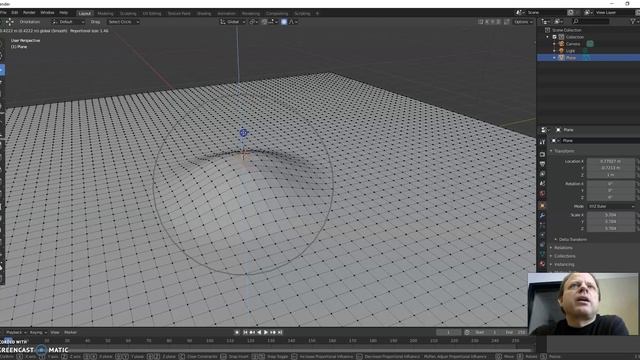640x360 pixels.
Task: Disable proportional editing toggle
Action: tap(284, 22)
